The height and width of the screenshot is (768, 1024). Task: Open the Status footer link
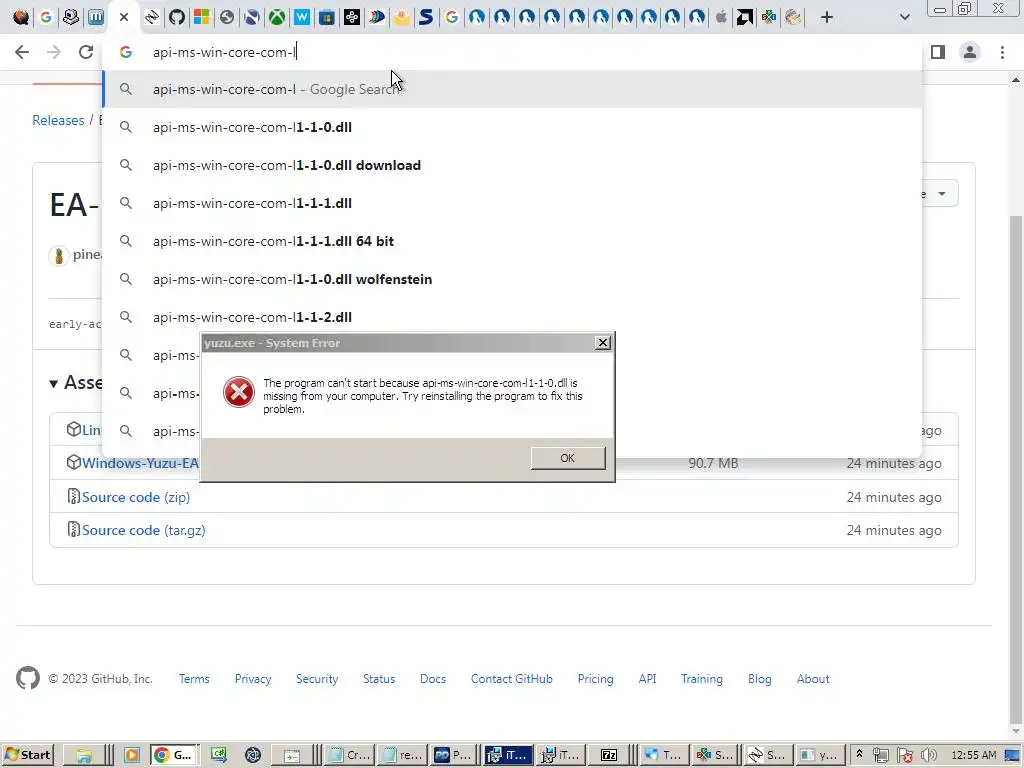[379, 679]
